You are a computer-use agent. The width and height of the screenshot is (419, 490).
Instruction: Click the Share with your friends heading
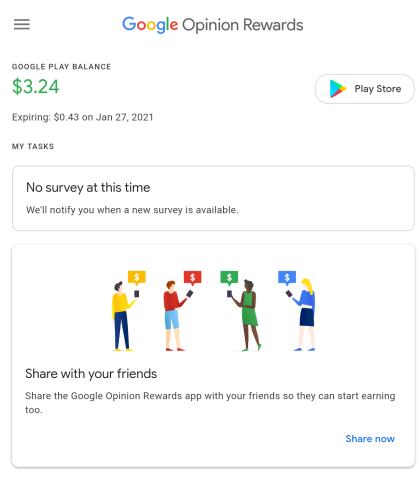[91, 374]
